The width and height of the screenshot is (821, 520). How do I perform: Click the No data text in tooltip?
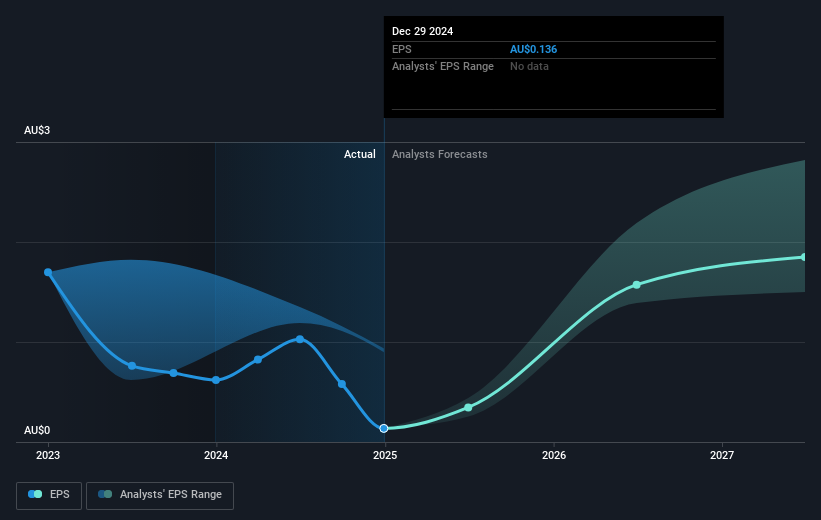[x=529, y=67]
